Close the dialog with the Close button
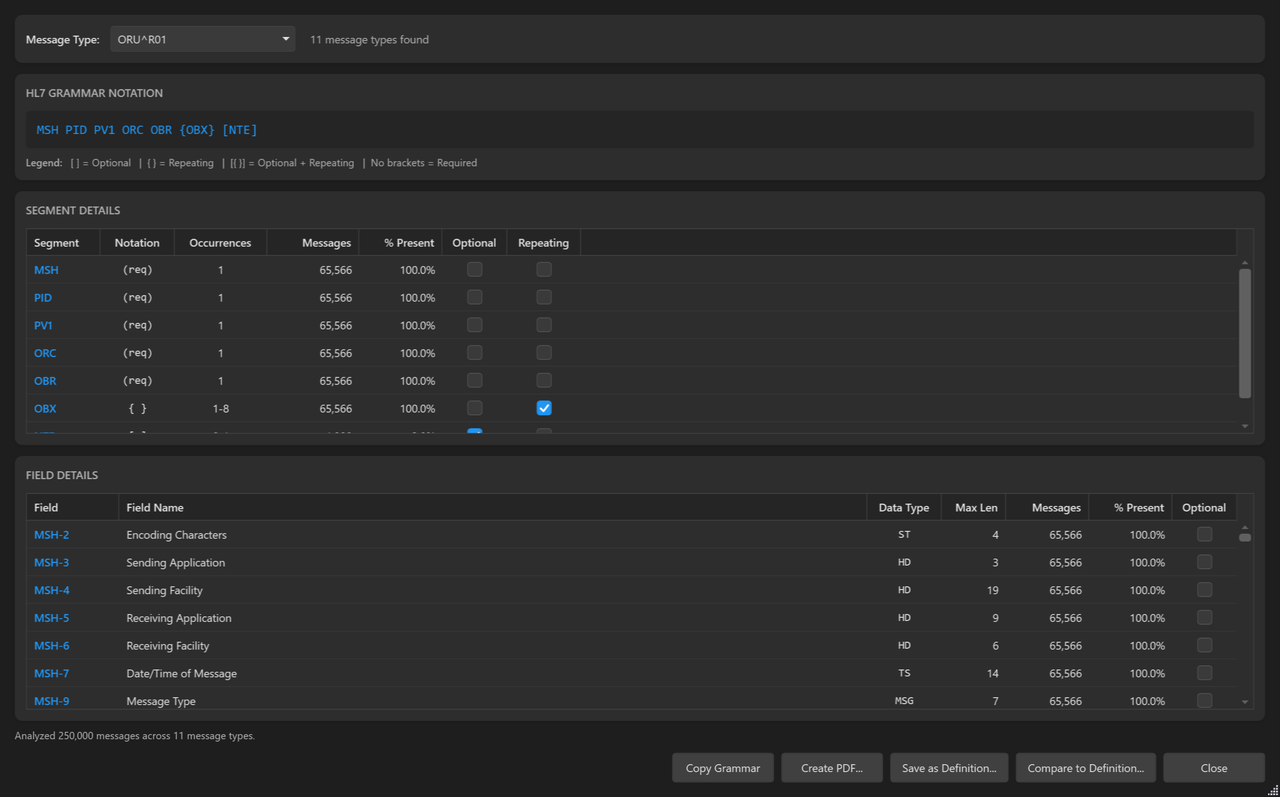The image size is (1280, 797). [1214, 768]
